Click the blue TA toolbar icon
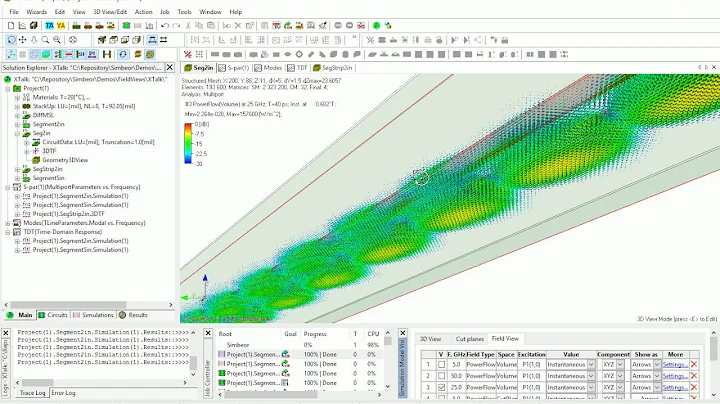 (x=49, y=26)
